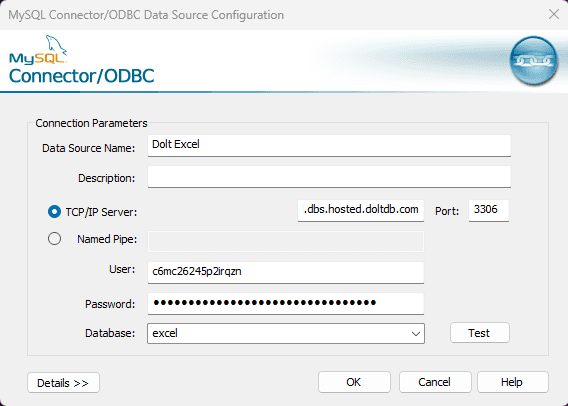
Task: Close the Data Source Configuration dialog
Action: (554, 14)
